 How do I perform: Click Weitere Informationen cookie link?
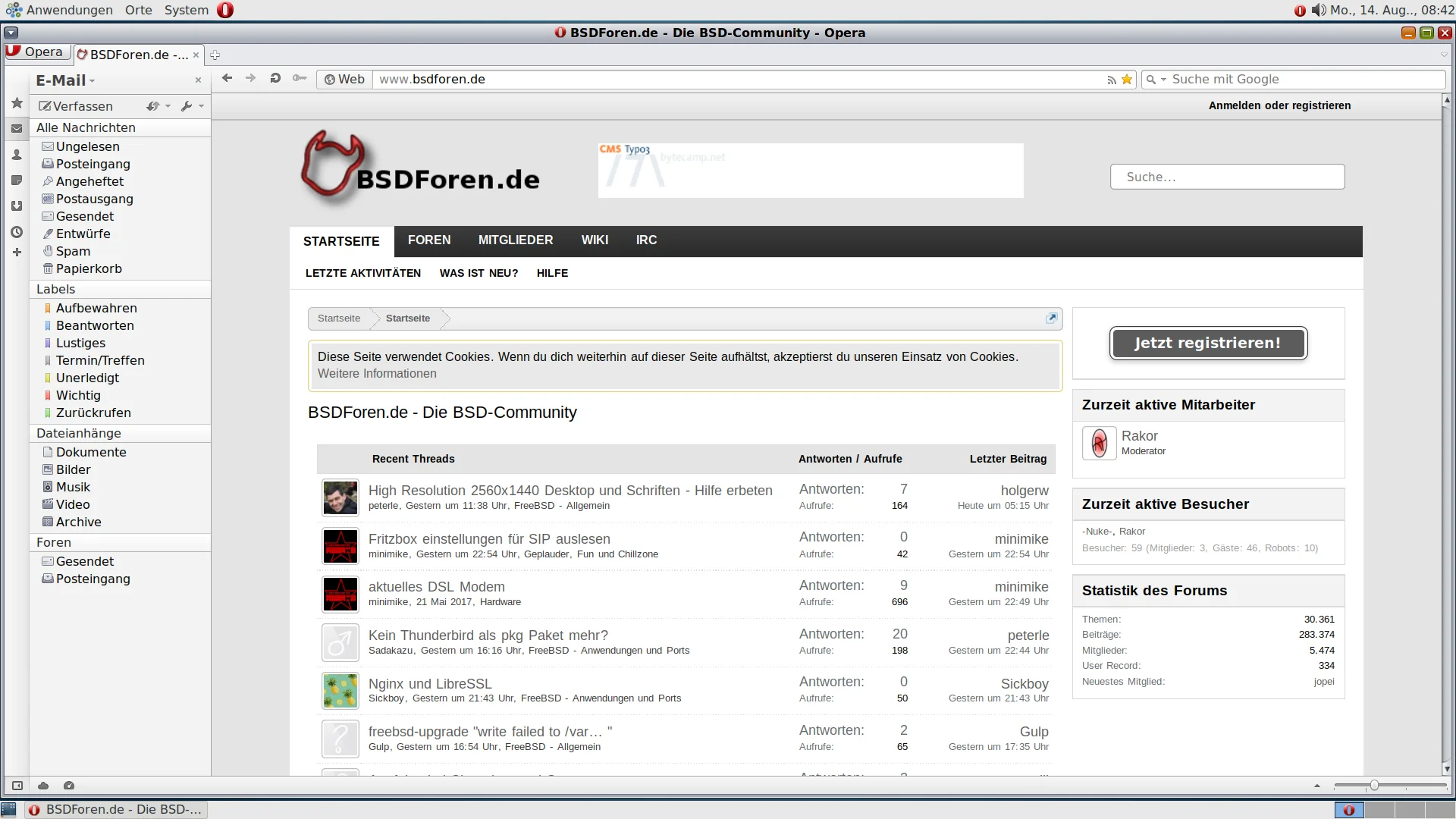coord(377,374)
